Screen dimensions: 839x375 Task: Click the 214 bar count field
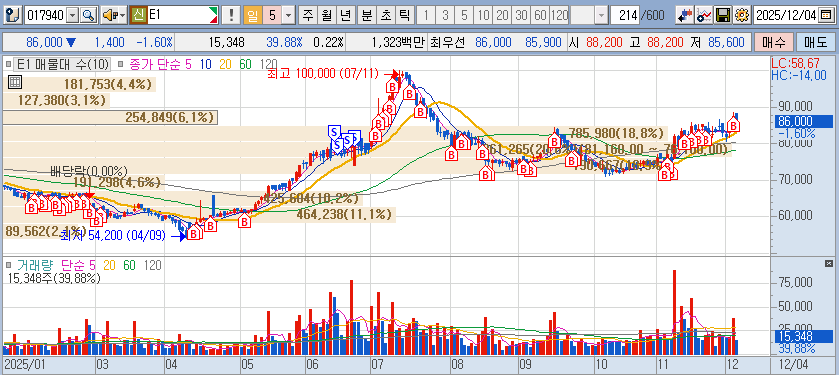pos(625,15)
